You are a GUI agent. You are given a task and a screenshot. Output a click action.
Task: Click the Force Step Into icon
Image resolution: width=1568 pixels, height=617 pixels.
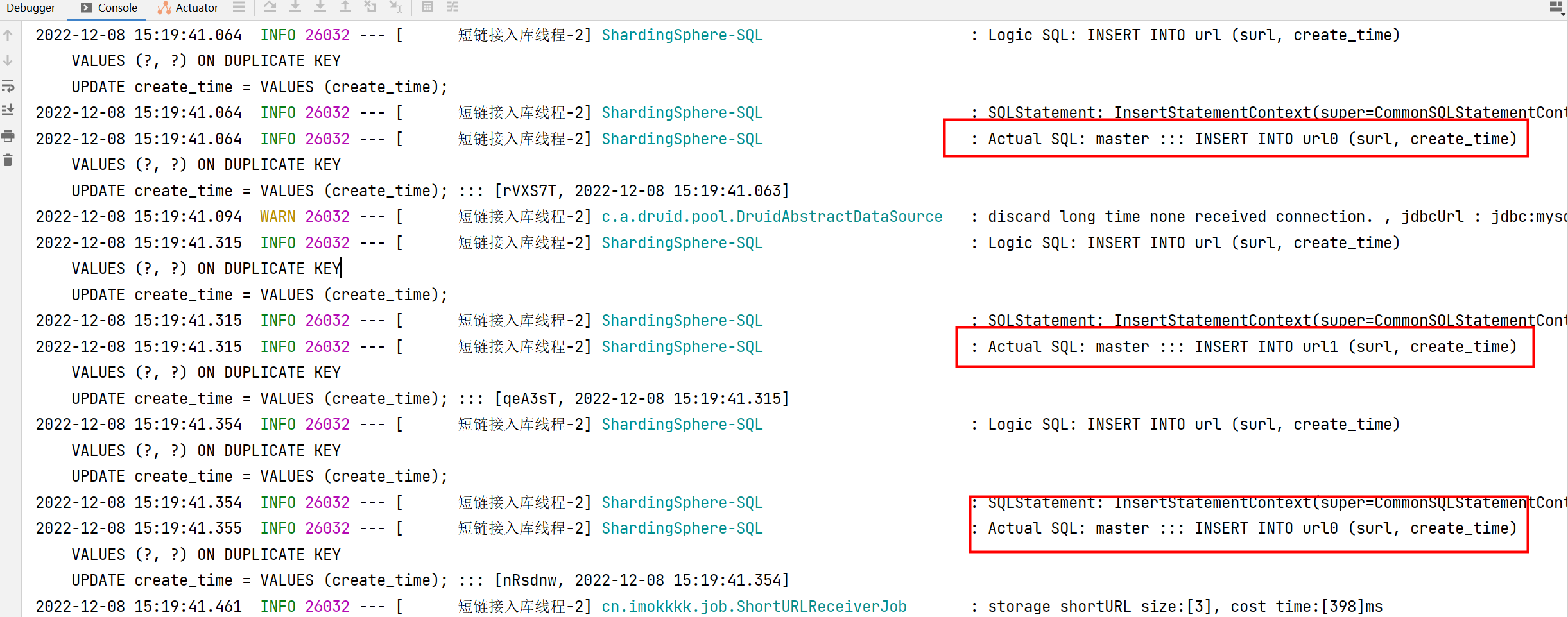point(320,7)
